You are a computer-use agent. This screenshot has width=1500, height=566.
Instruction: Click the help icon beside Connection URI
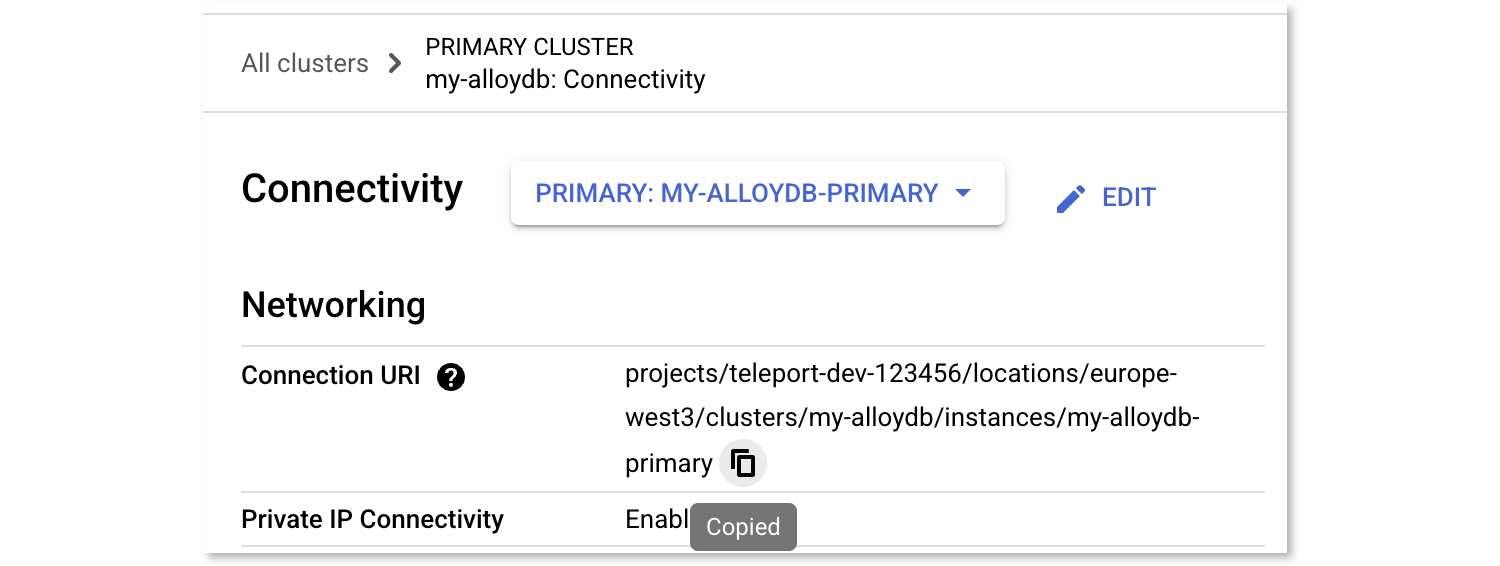(x=451, y=377)
